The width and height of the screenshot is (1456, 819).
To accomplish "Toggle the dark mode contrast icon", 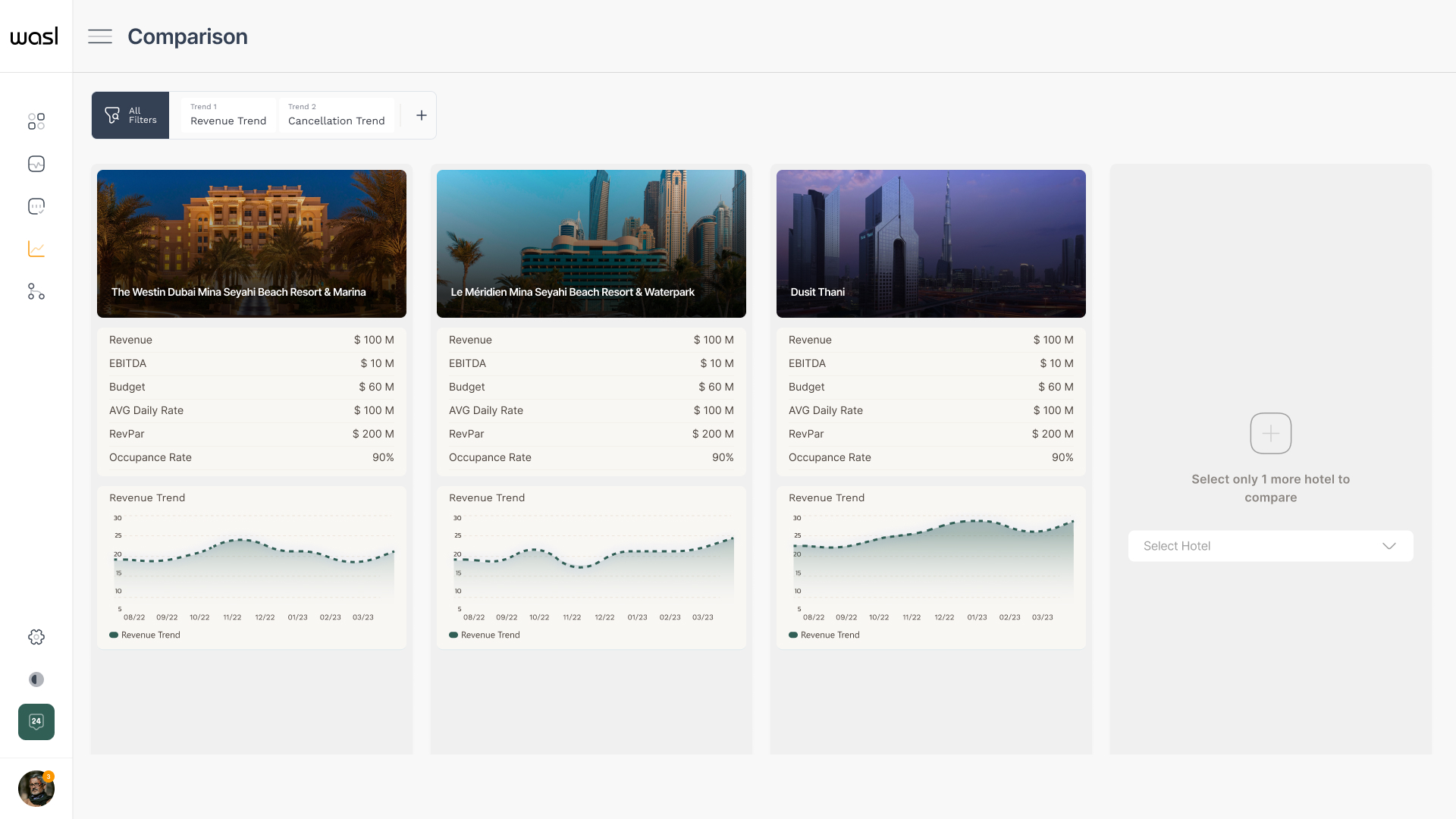I will [x=36, y=679].
